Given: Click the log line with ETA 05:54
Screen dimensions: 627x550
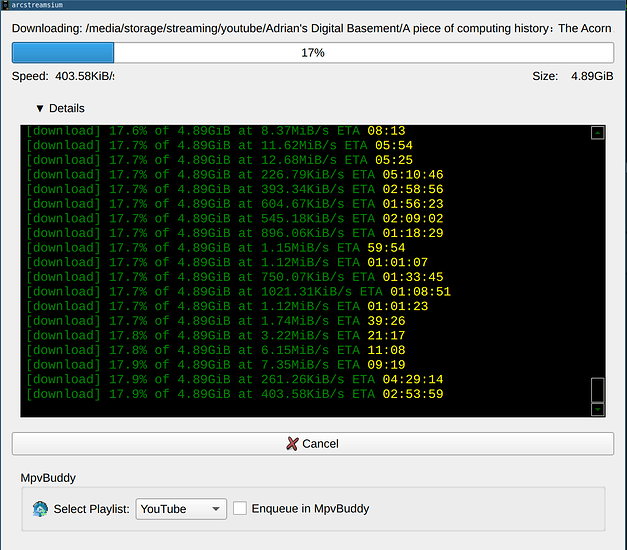Looking at the screenshot, I should (x=220, y=146).
